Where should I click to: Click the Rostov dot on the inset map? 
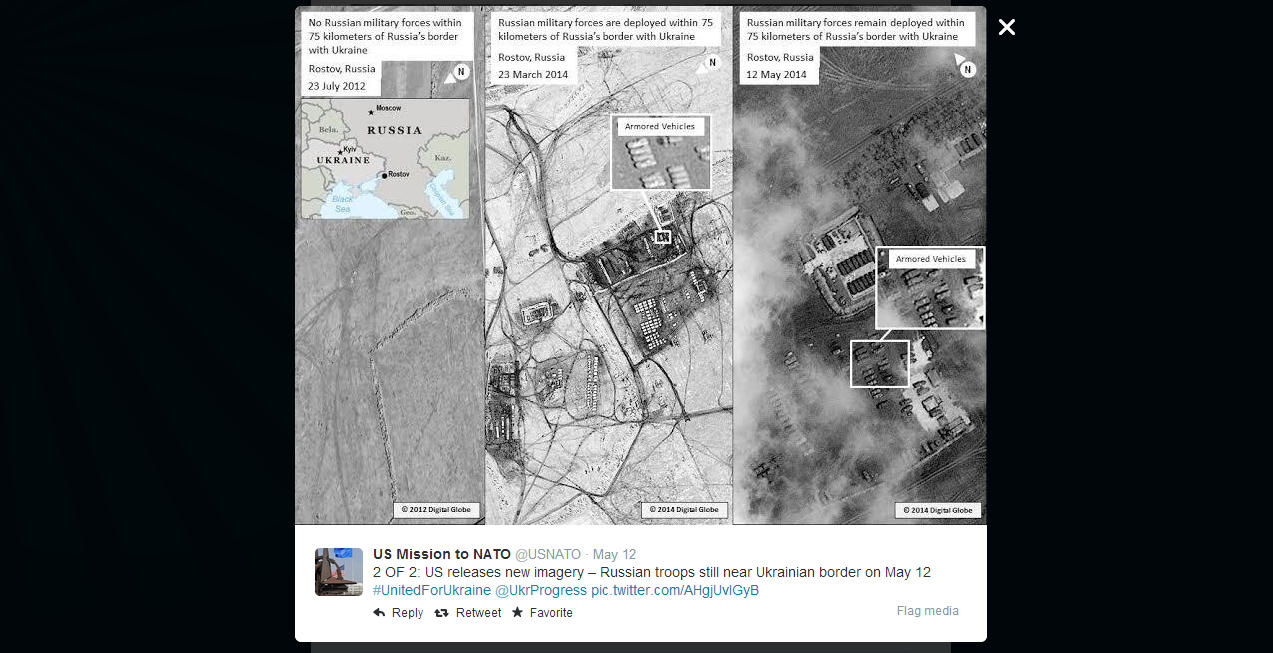384,175
